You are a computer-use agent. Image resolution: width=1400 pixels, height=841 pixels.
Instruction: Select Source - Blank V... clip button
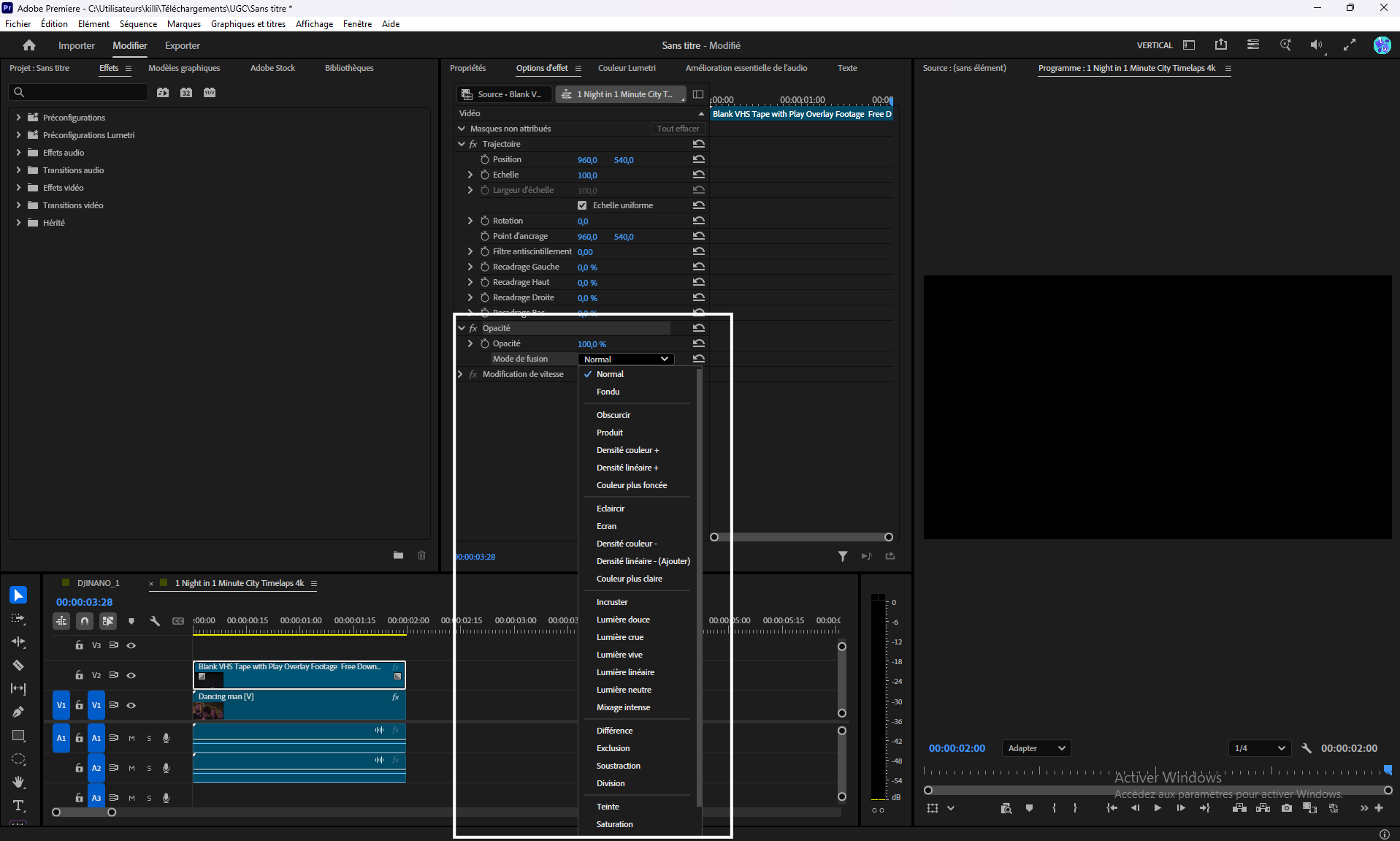point(505,94)
